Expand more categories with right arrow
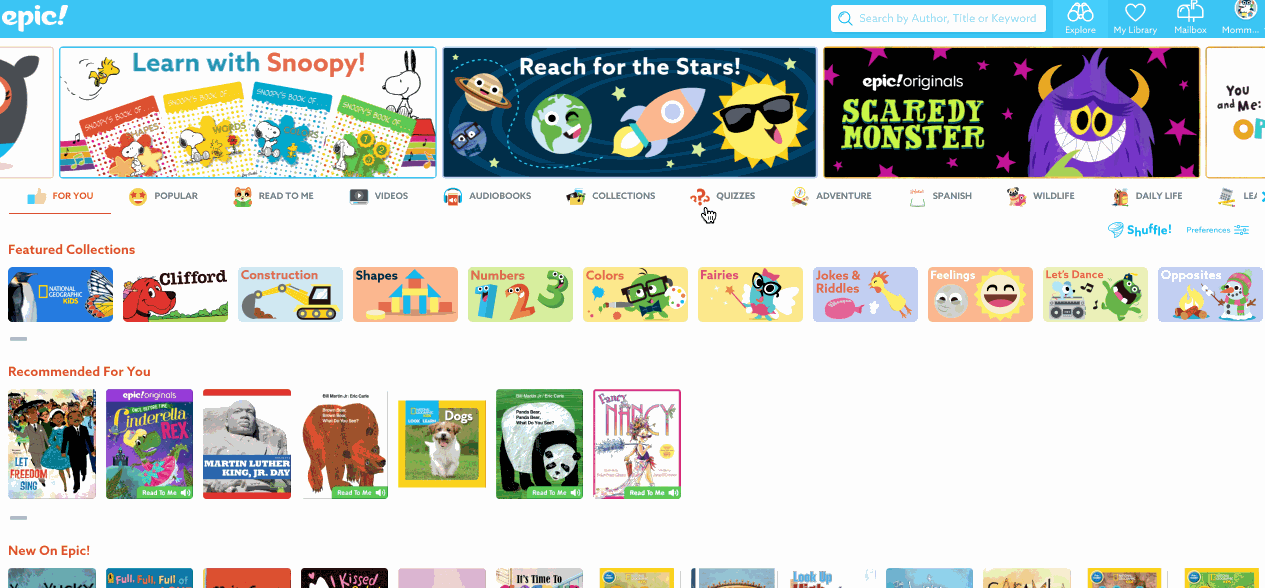Image resolution: width=1265 pixels, height=588 pixels. coord(1262,196)
